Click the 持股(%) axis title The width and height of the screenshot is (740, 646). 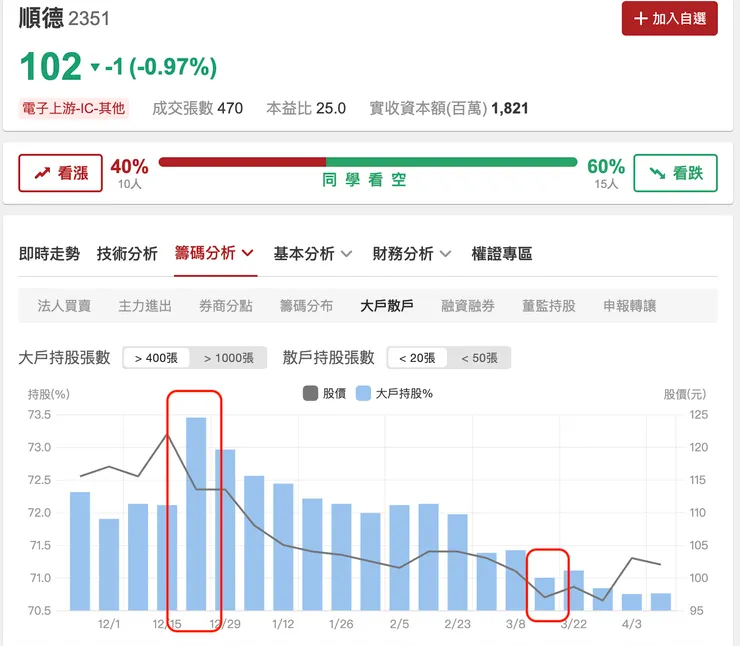49,394
